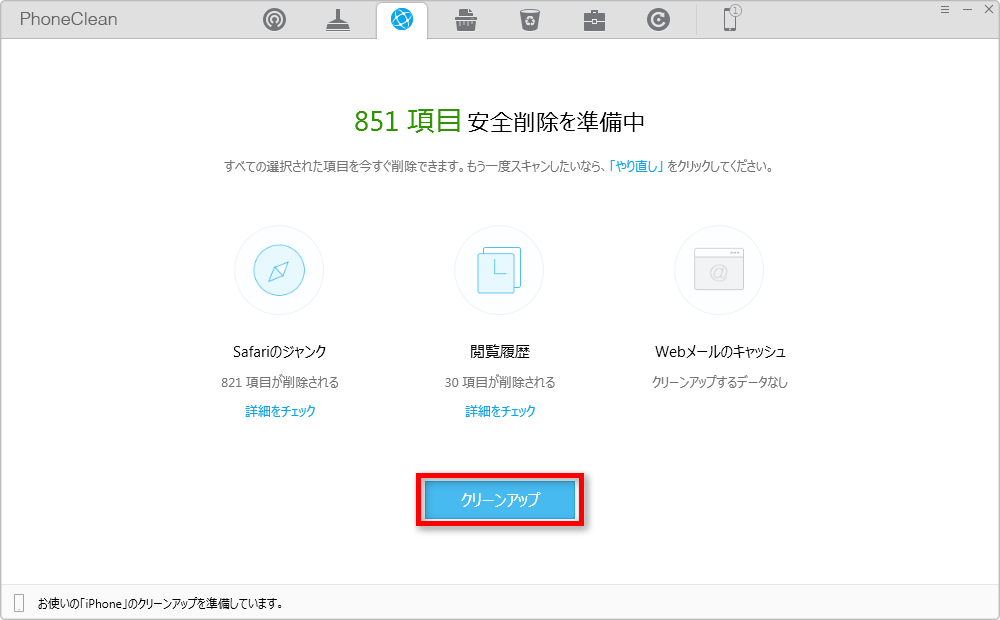Select the Internet Clean globe tab
This screenshot has width=1000, height=620.
point(402,20)
